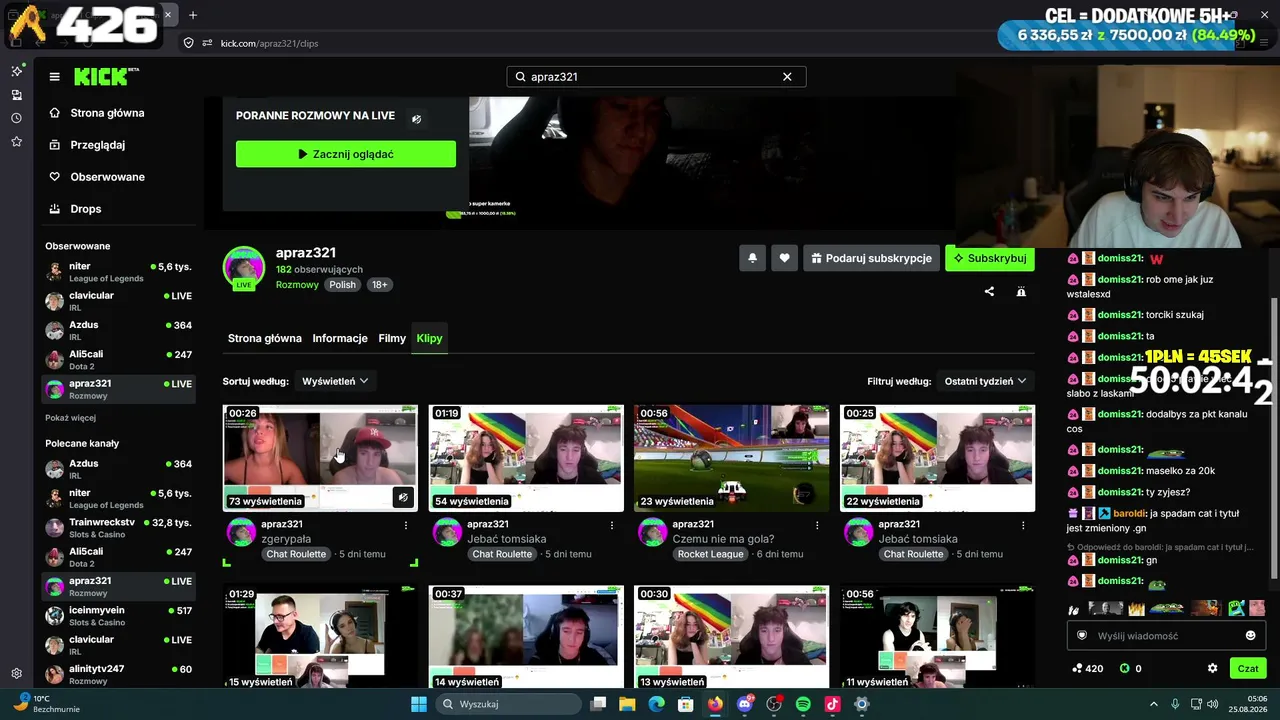Click the Polish language tag

(x=343, y=285)
